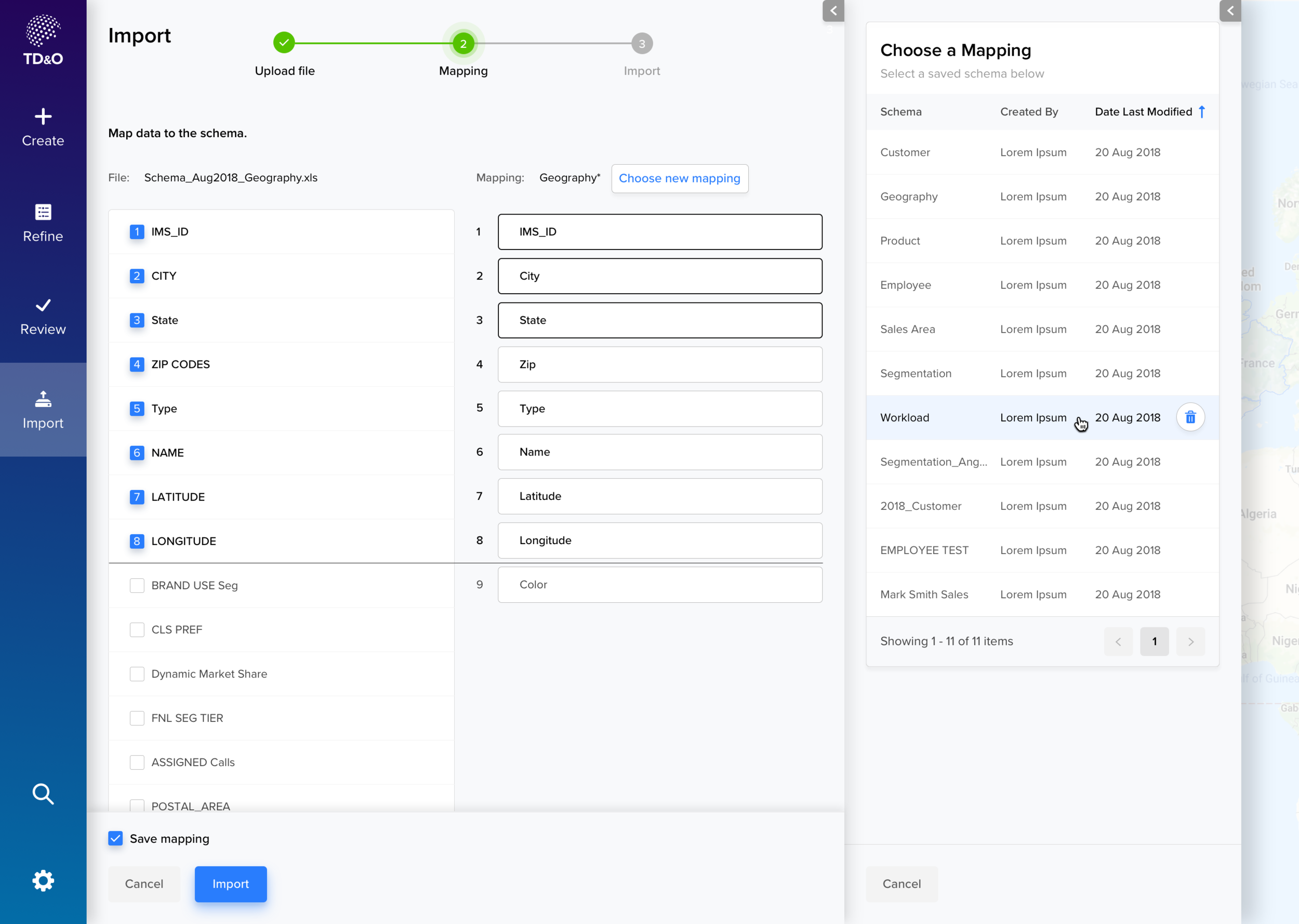The height and width of the screenshot is (924, 1299).
Task: Go back to Upload file step
Action: click(284, 43)
